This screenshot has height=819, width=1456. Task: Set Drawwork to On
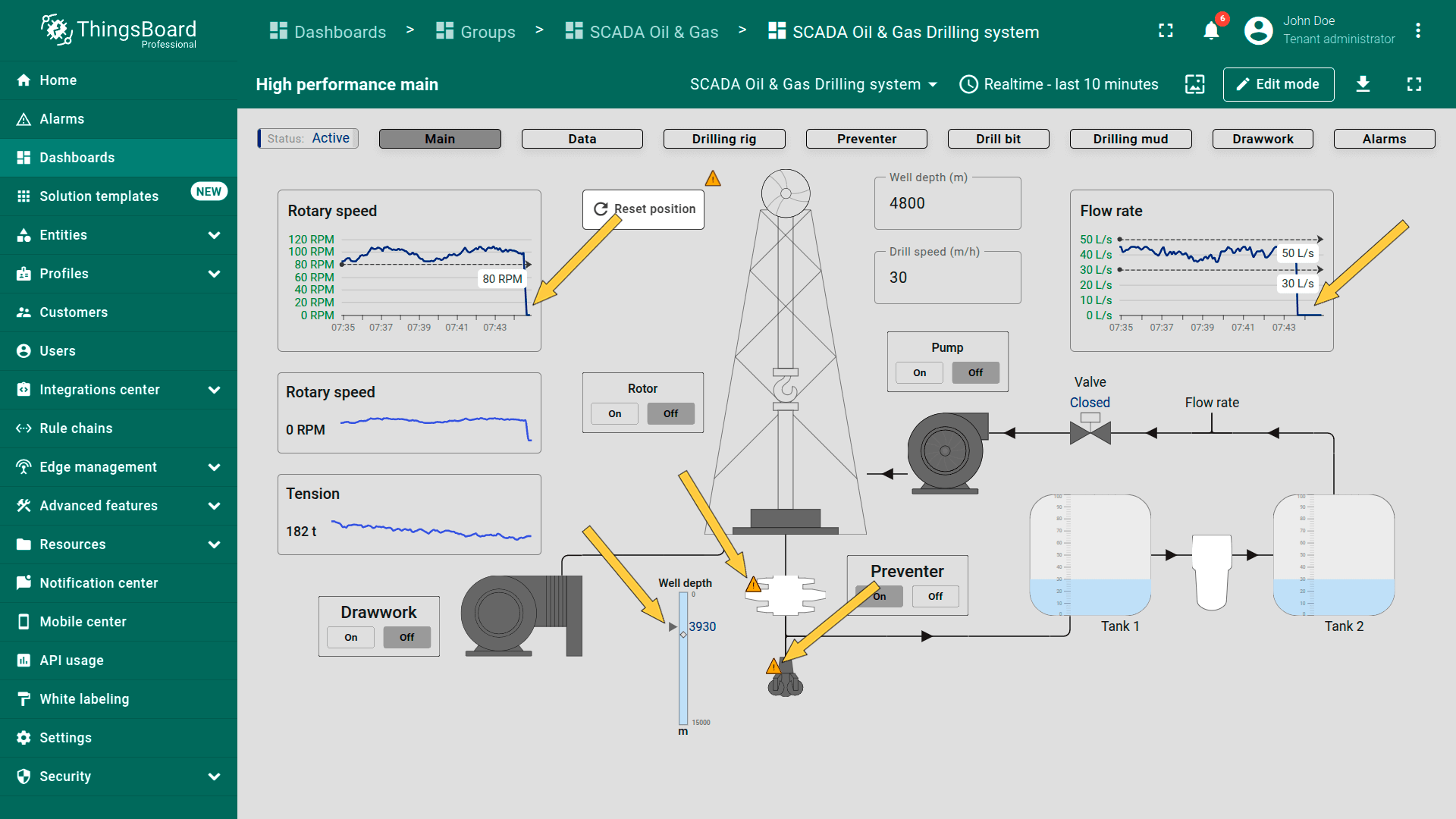pos(350,637)
